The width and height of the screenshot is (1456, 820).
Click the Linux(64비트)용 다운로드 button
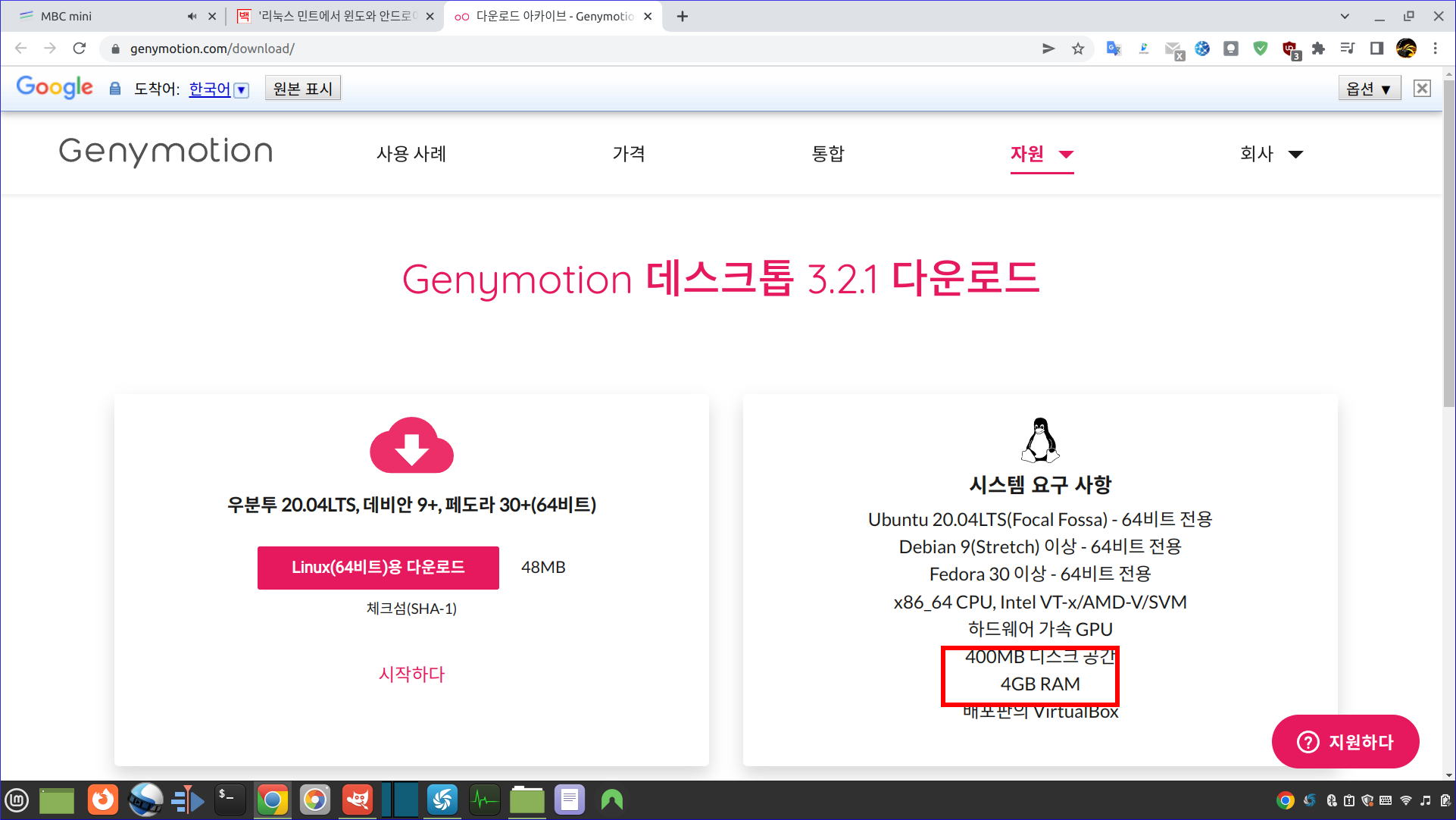click(x=378, y=568)
